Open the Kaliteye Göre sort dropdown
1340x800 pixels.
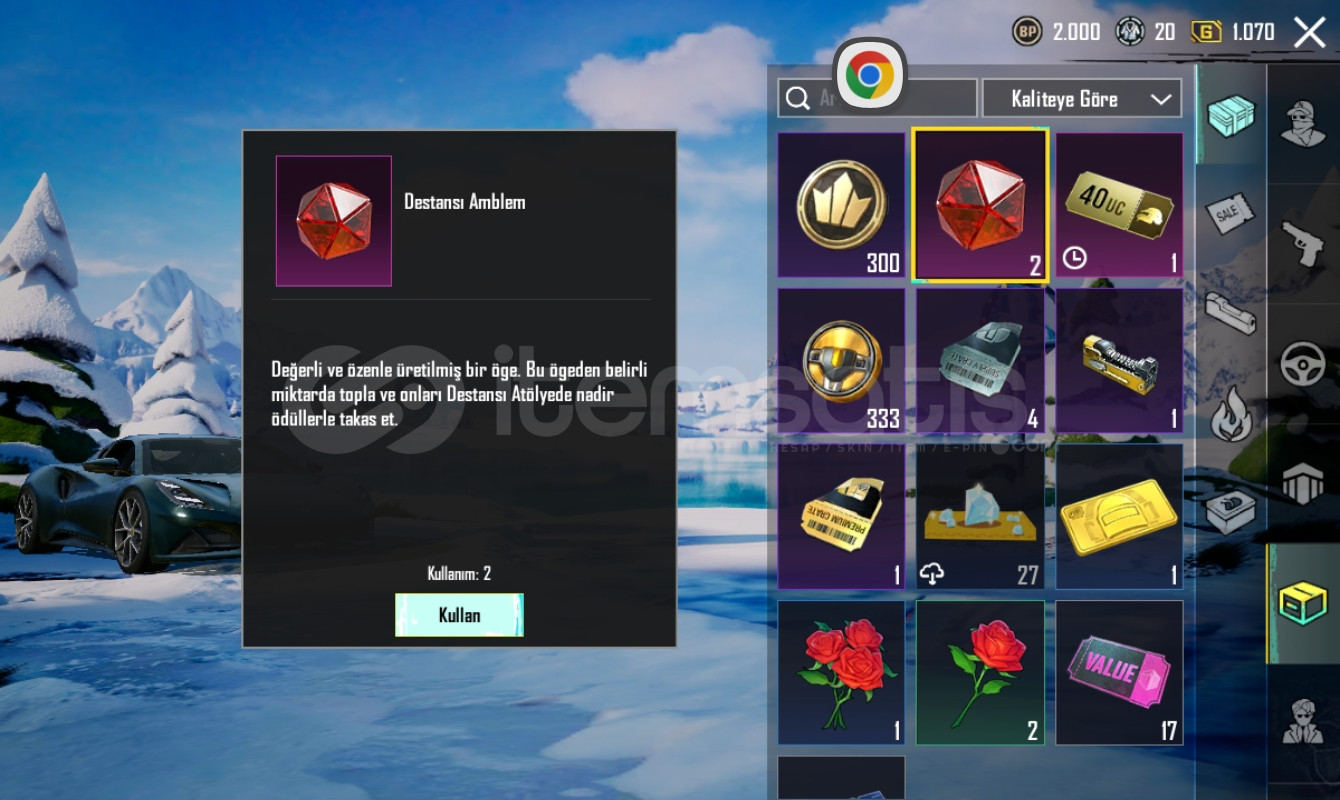point(1082,98)
